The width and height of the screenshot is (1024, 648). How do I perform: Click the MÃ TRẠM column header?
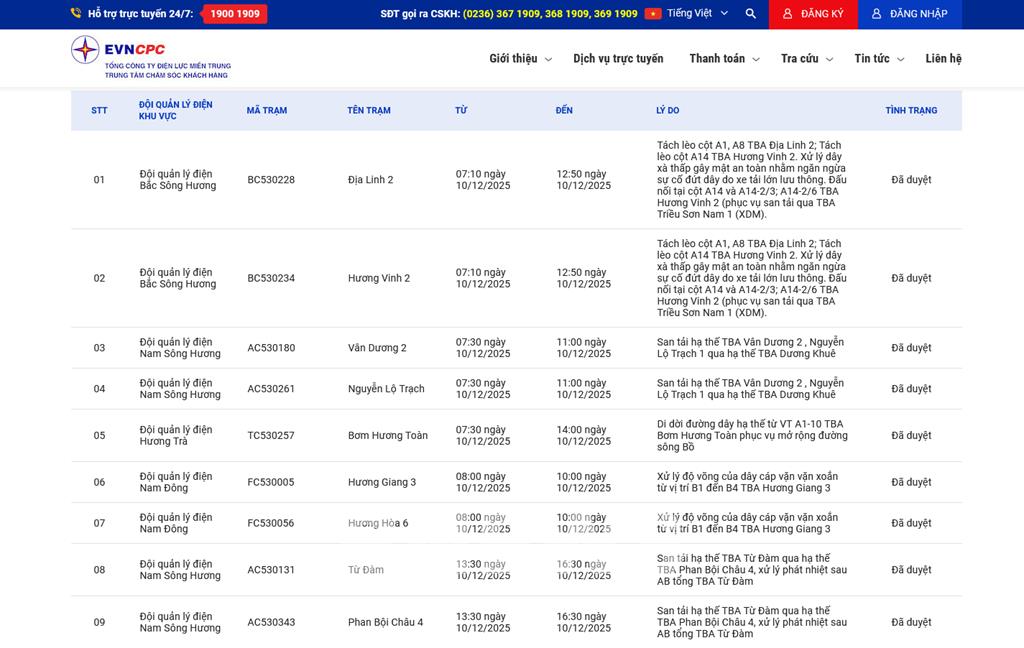coord(267,111)
